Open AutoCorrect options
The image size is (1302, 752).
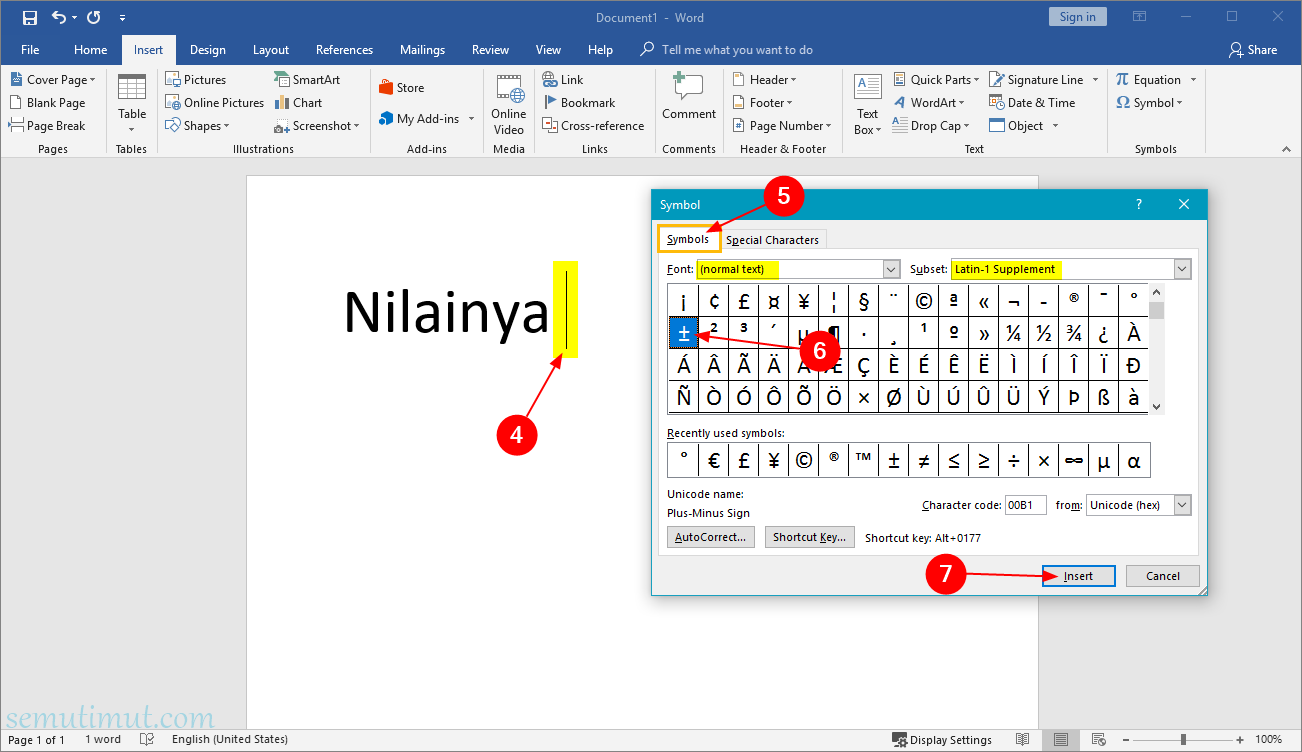(710, 537)
